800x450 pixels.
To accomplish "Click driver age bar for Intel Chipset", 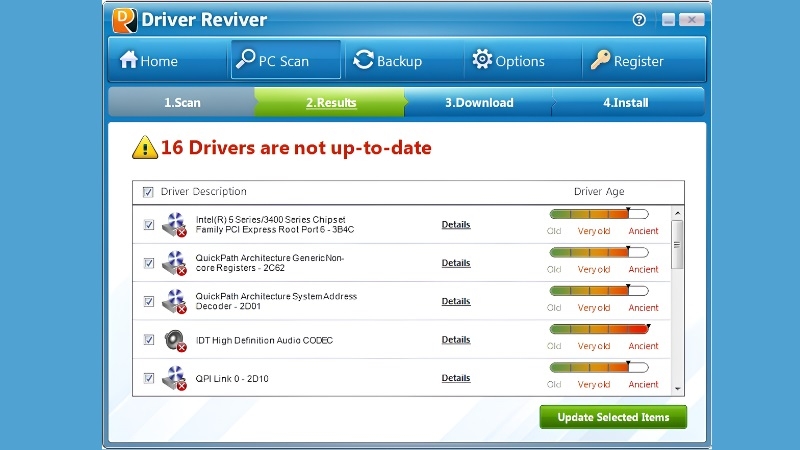I will click(599, 214).
